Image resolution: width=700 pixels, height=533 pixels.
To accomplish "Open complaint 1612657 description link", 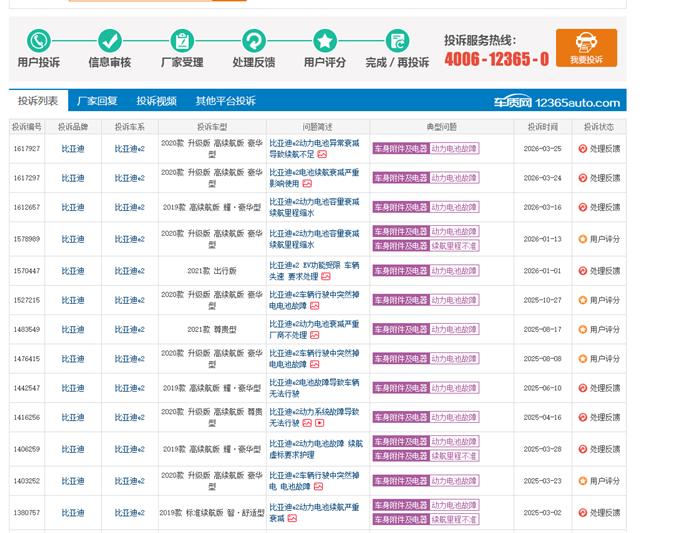I will click(314, 207).
